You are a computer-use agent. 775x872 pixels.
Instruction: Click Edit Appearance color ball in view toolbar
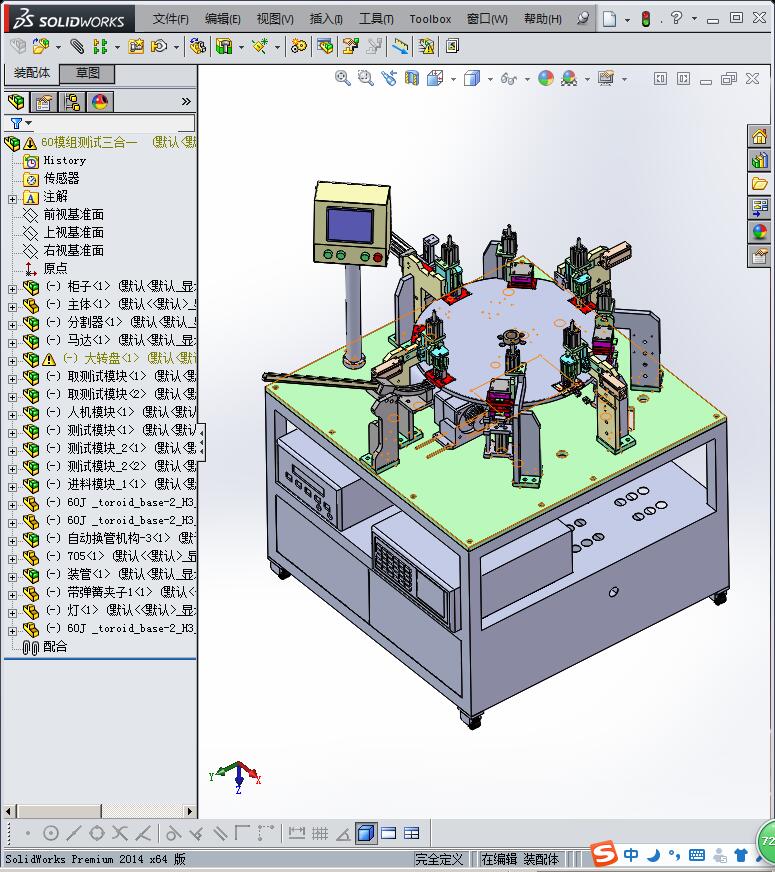coord(546,78)
